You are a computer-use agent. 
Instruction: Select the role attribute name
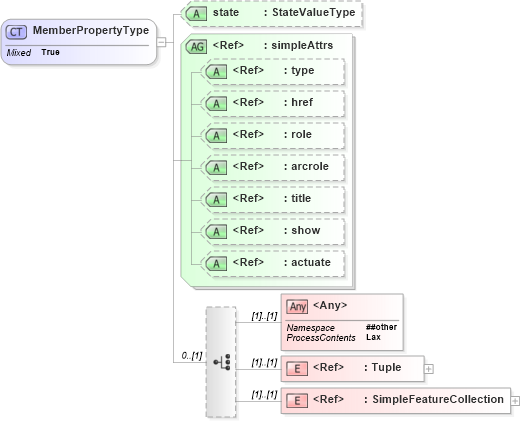(x=301, y=134)
